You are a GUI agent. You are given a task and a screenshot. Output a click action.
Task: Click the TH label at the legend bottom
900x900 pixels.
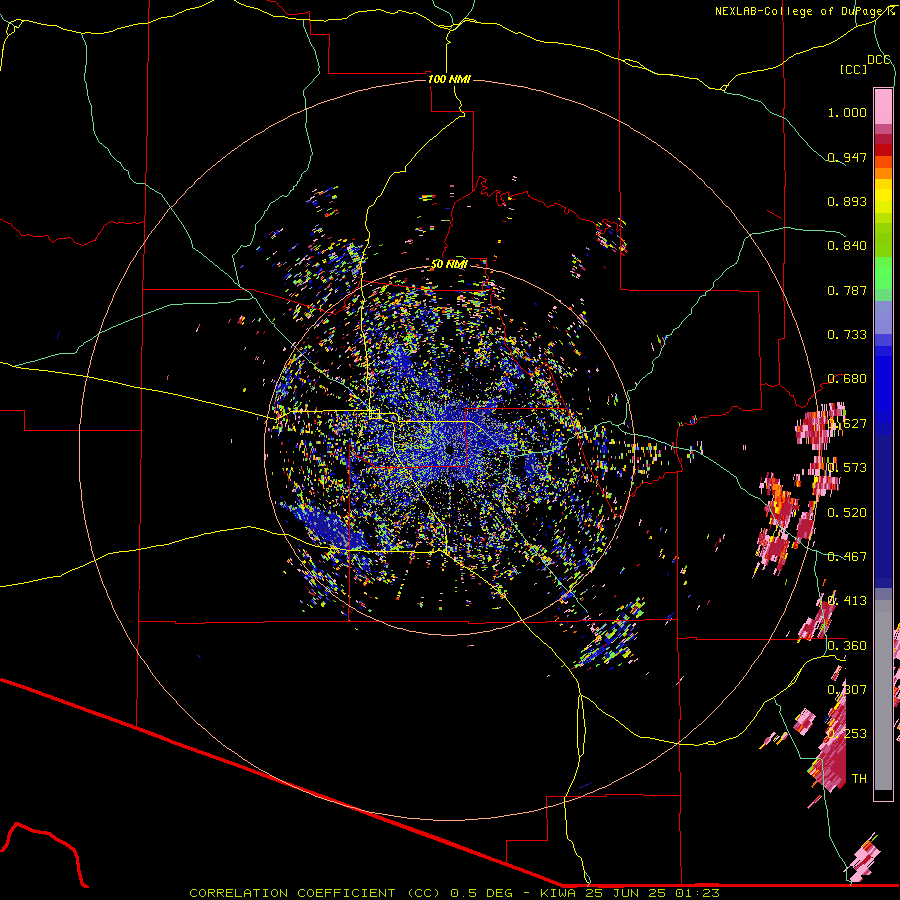pyautogui.click(x=859, y=779)
